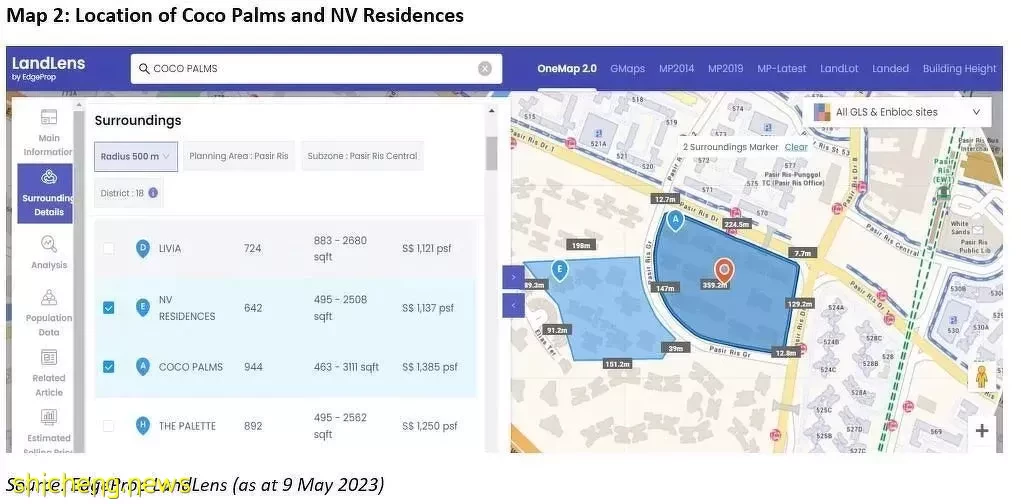Click map marker A on Coco Palms plot
This screenshot has width=1021, height=504.
(x=675, y=221)
